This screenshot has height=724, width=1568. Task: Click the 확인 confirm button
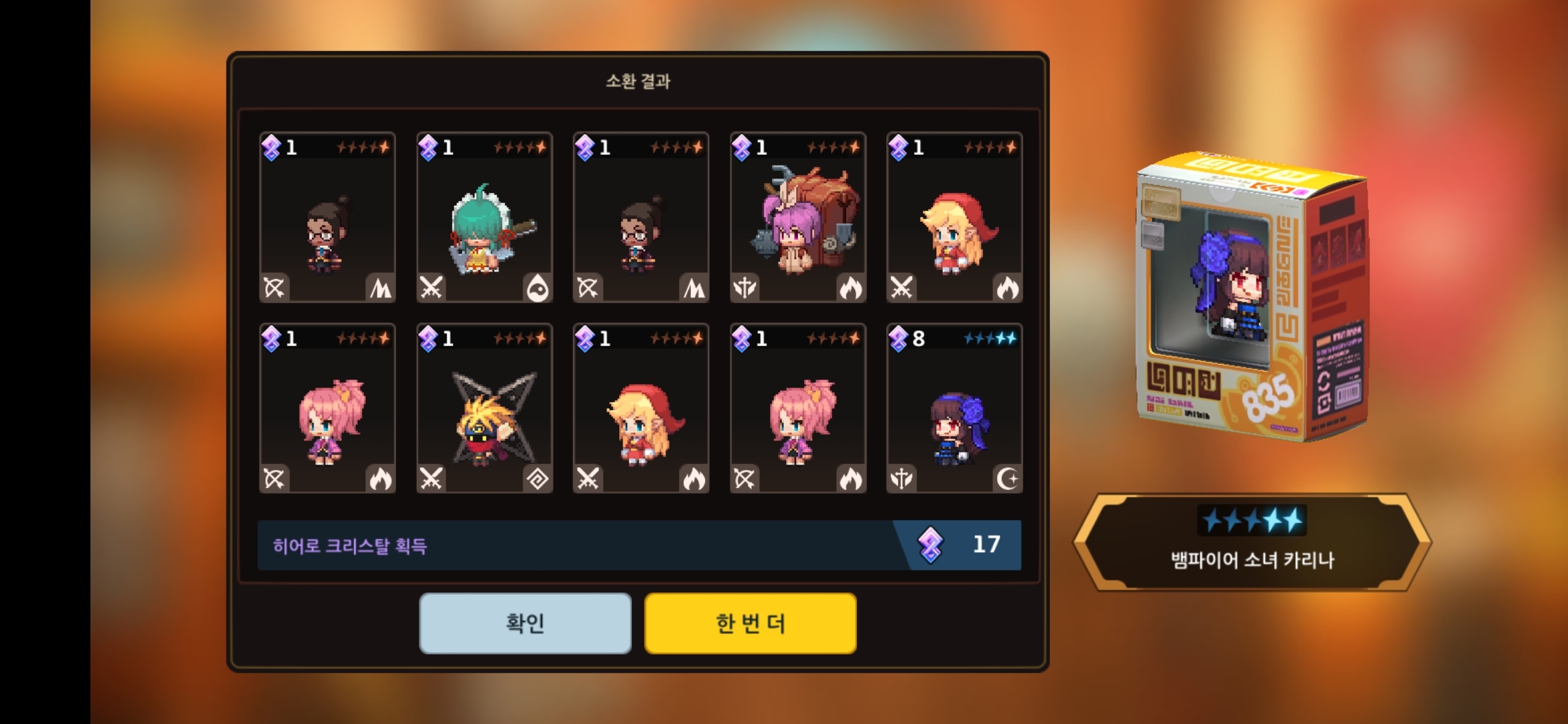(x=525, y=623)
